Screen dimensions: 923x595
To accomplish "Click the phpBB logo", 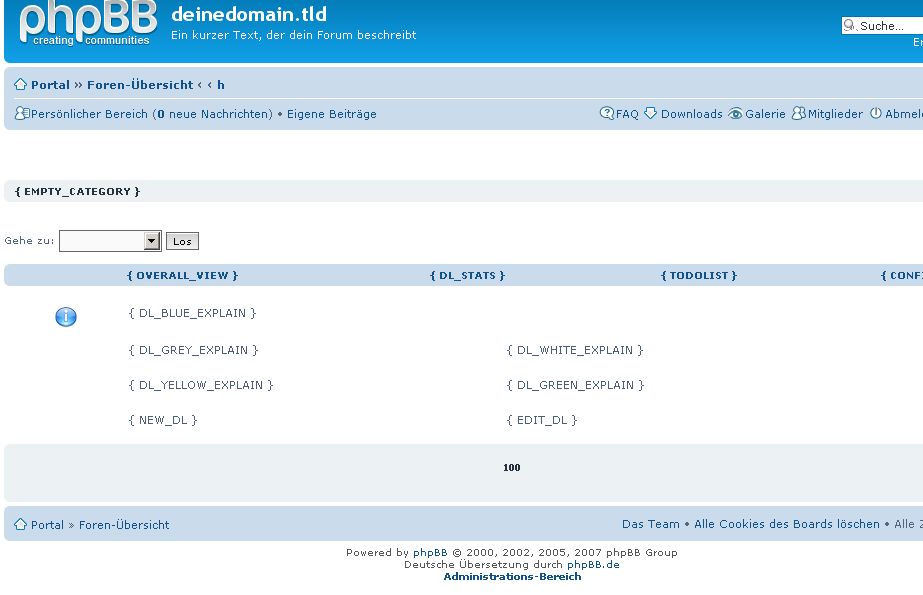I will tap(87, 24).
